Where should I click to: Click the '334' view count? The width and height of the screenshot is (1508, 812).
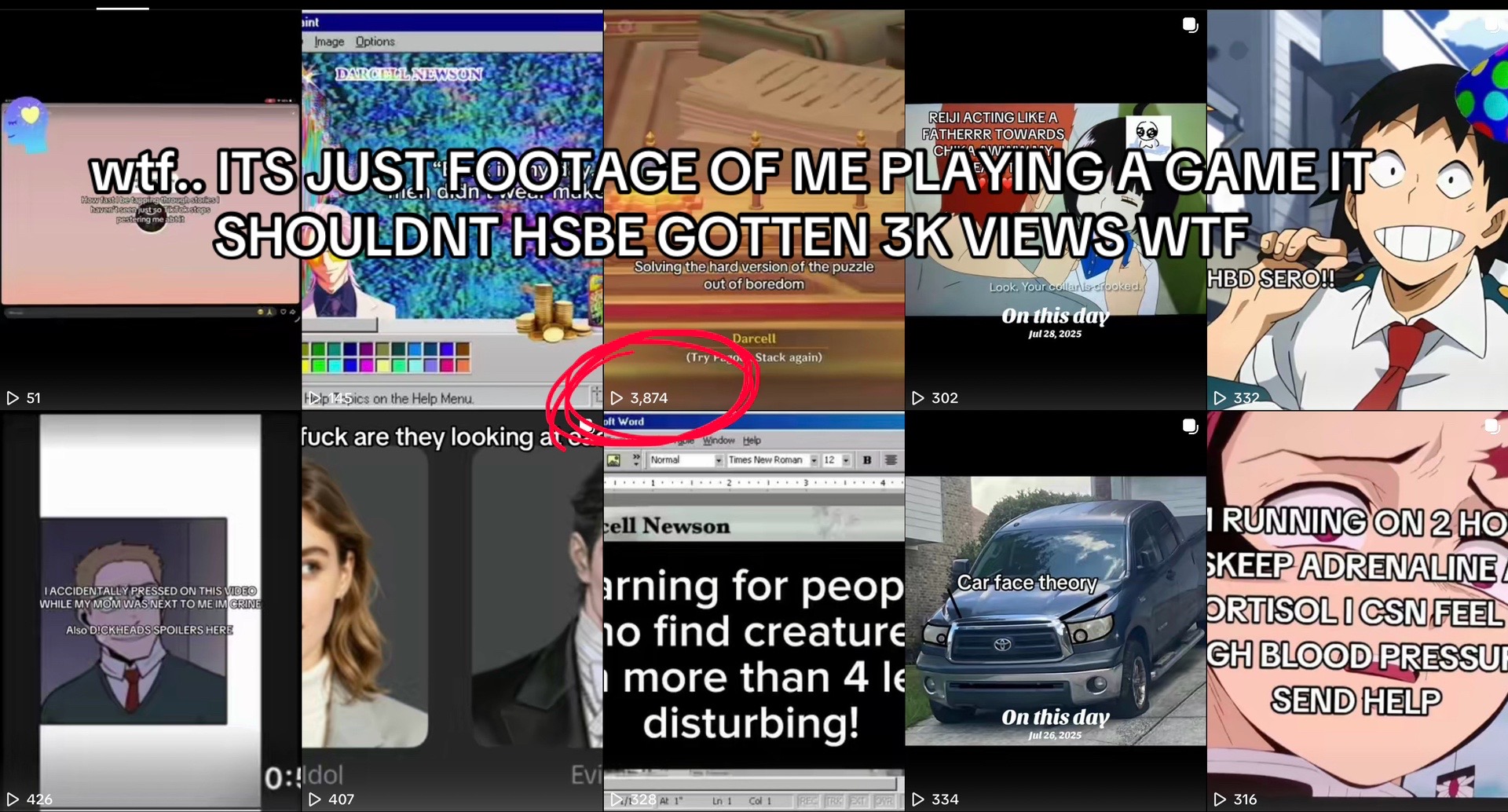(x=945, y=799)
